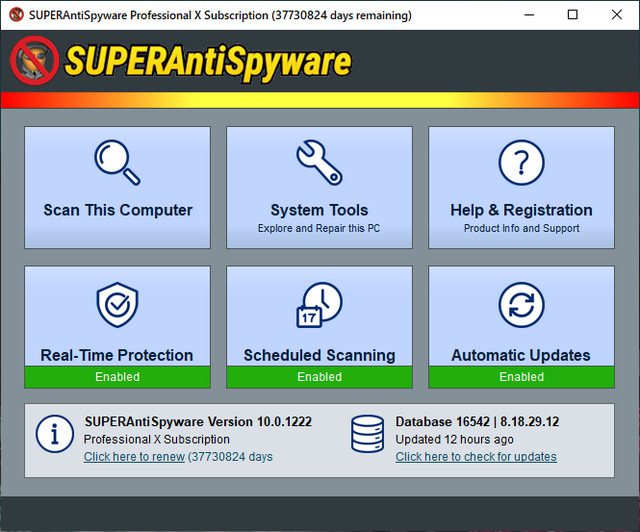Click the SUPERAntiSpyware logo in banner
This screenshot has width=640, height=532.
pyautogui.click(x=181, y=60)
